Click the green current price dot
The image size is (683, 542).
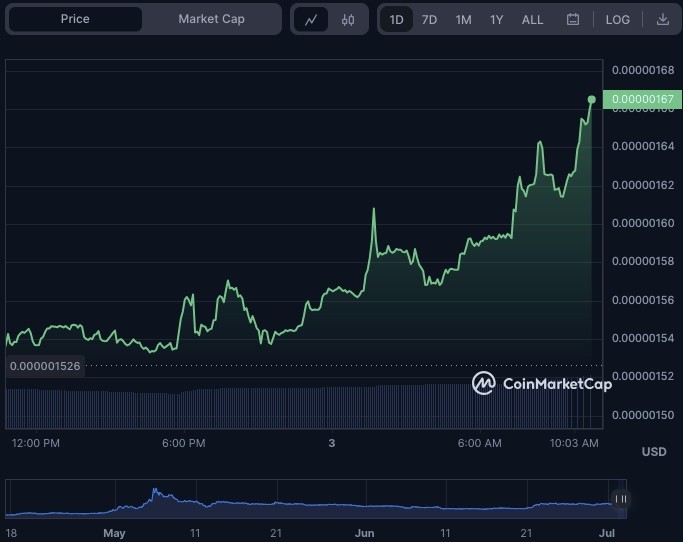coord(592,99)
